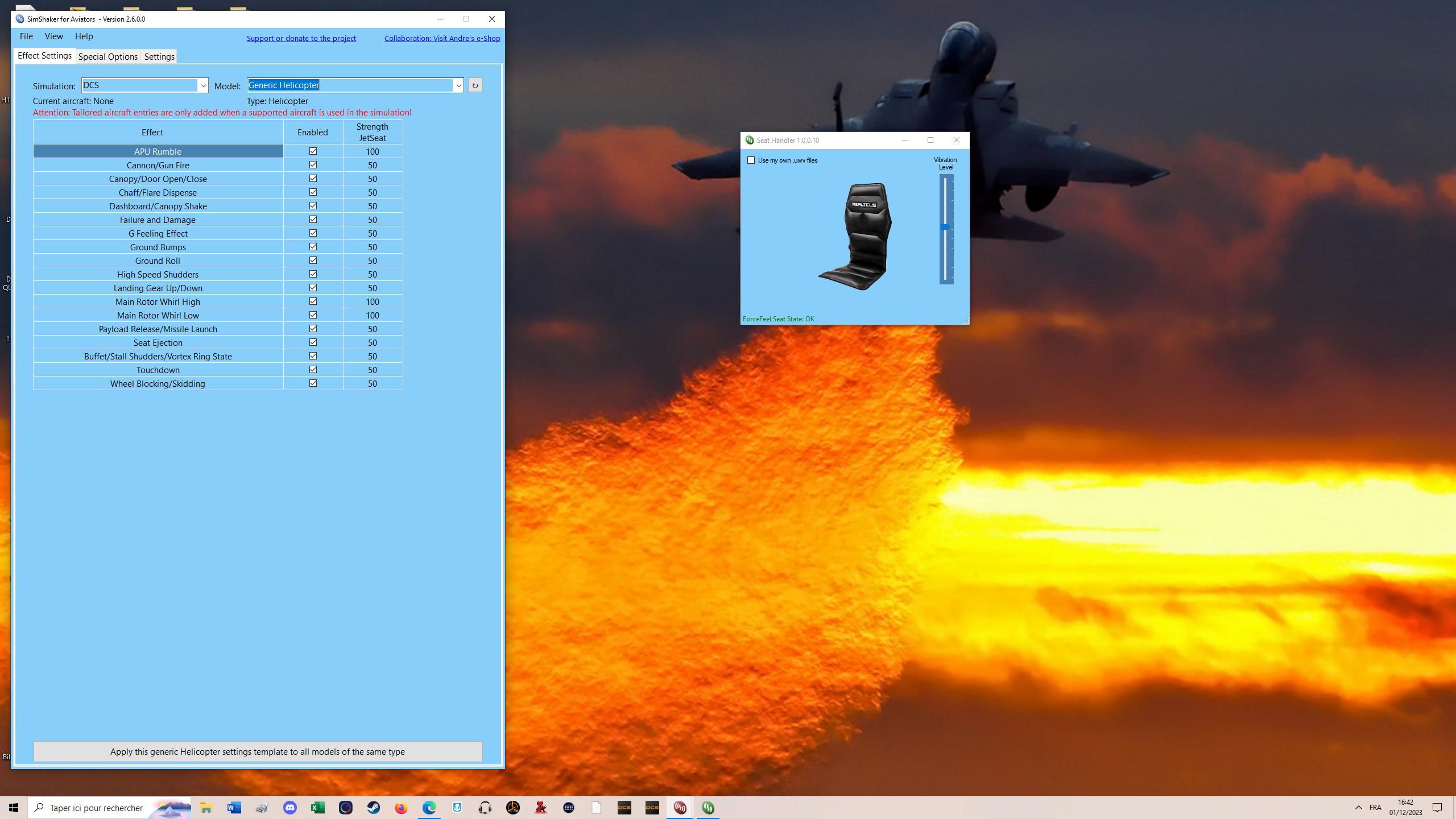Select the Touchdown strength value cell
Image resolution: width=1456 pixels, height=819 pixels.
click(373, 370)
